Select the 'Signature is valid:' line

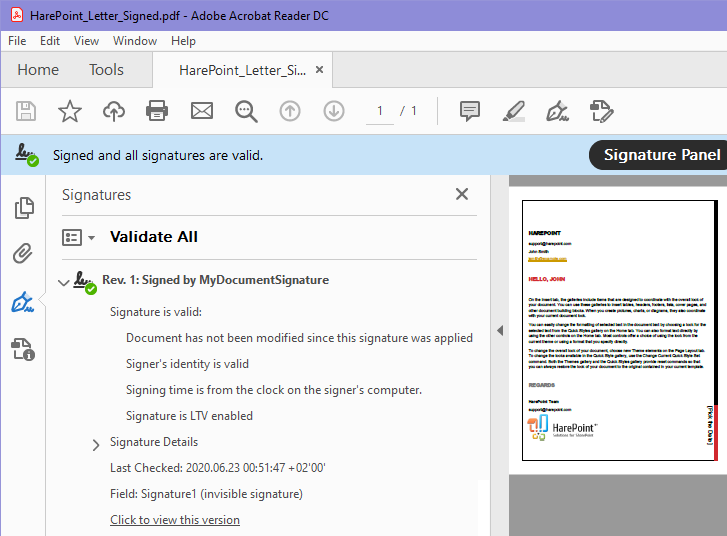click(156, 312)
